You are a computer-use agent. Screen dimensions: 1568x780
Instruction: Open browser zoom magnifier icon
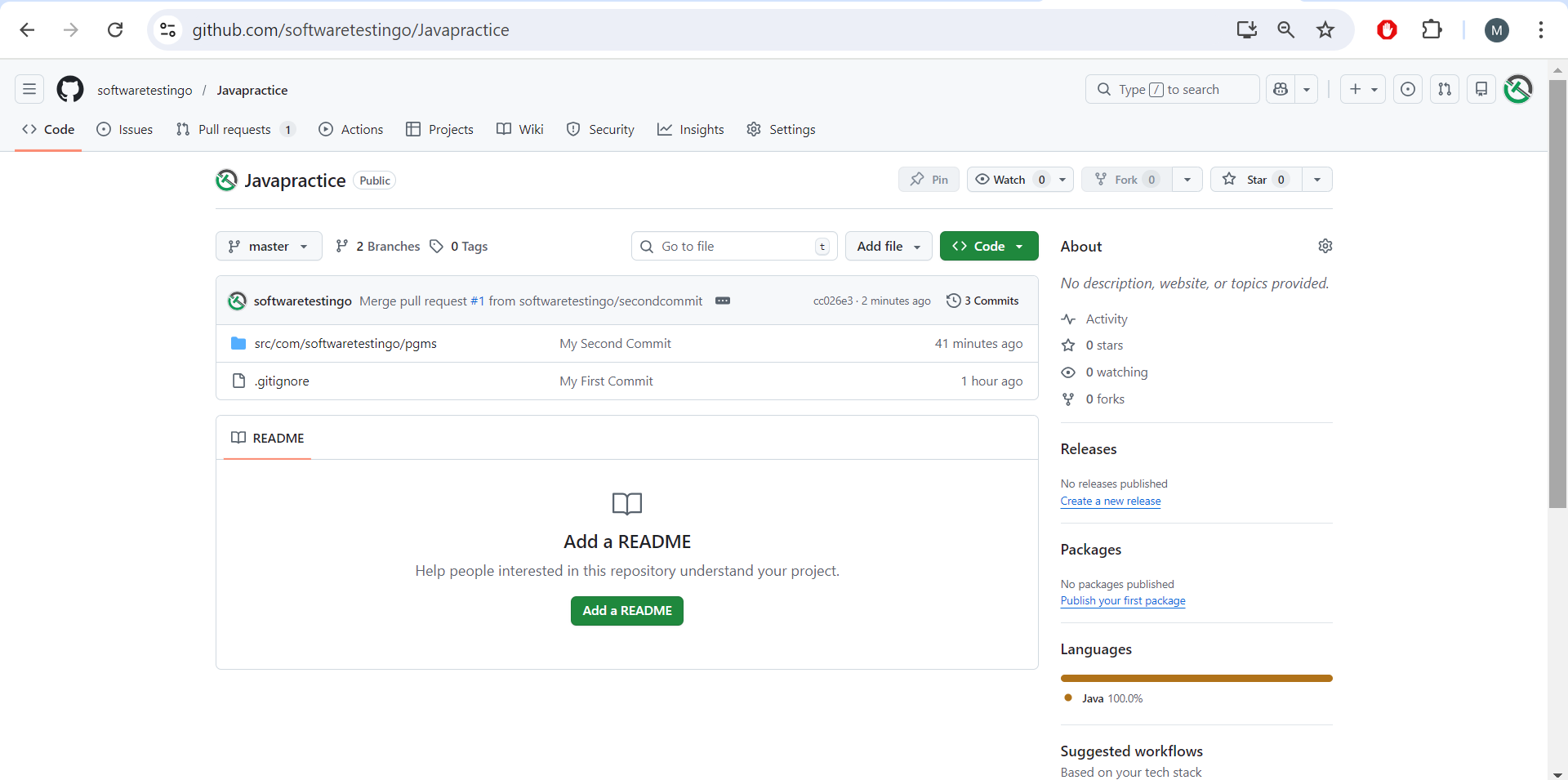[x=1285, y=30]
